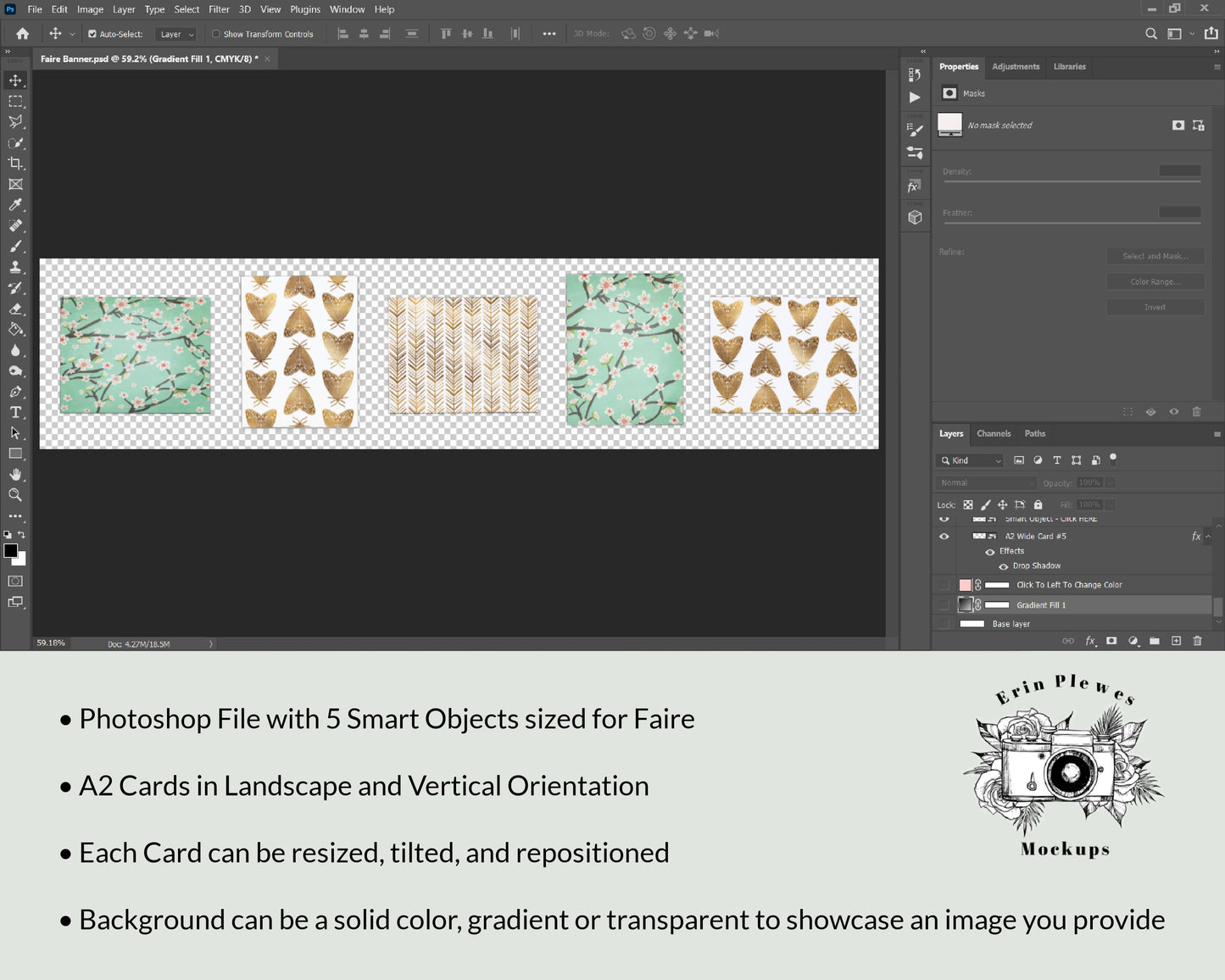Create a new layer group folder
The width and height of the screenshot is (1225, 980).
(x=1155, y=641)
